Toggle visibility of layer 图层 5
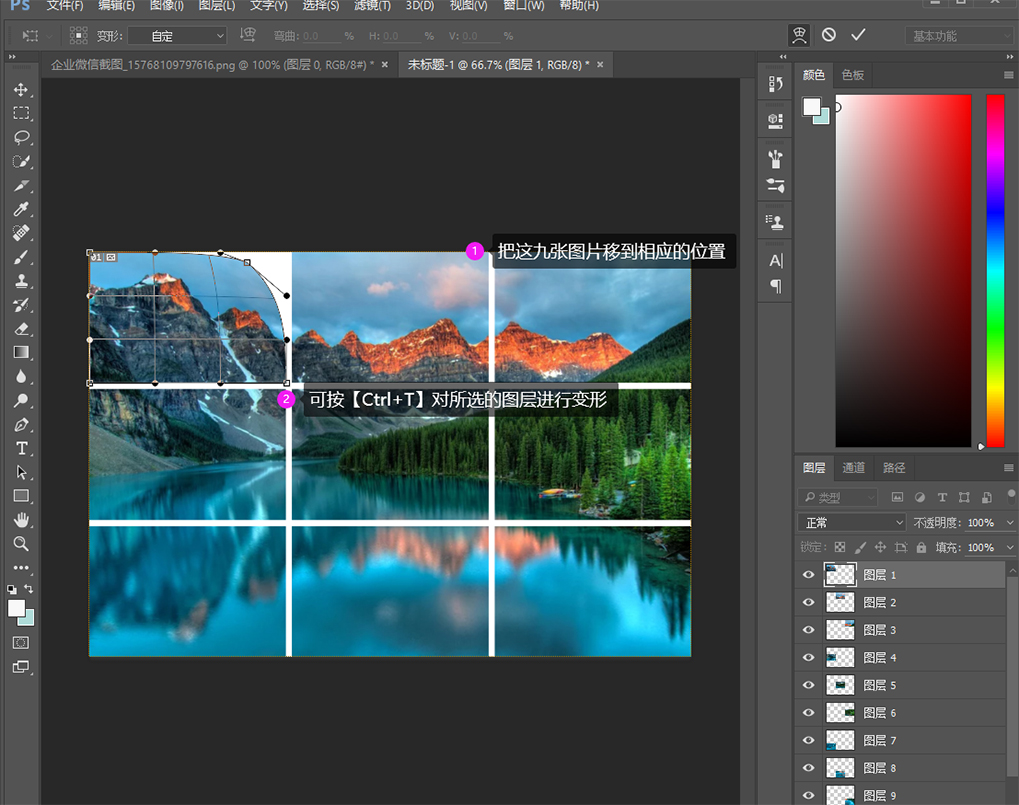Screen dimensions: 1019x805 pos(808,685)
